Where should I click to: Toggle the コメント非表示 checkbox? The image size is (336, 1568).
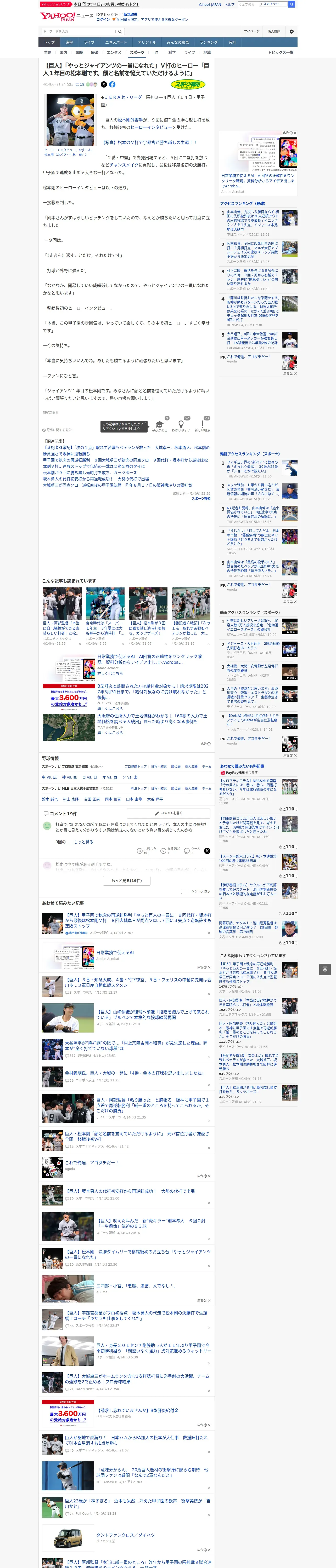[x=183, y=891]
